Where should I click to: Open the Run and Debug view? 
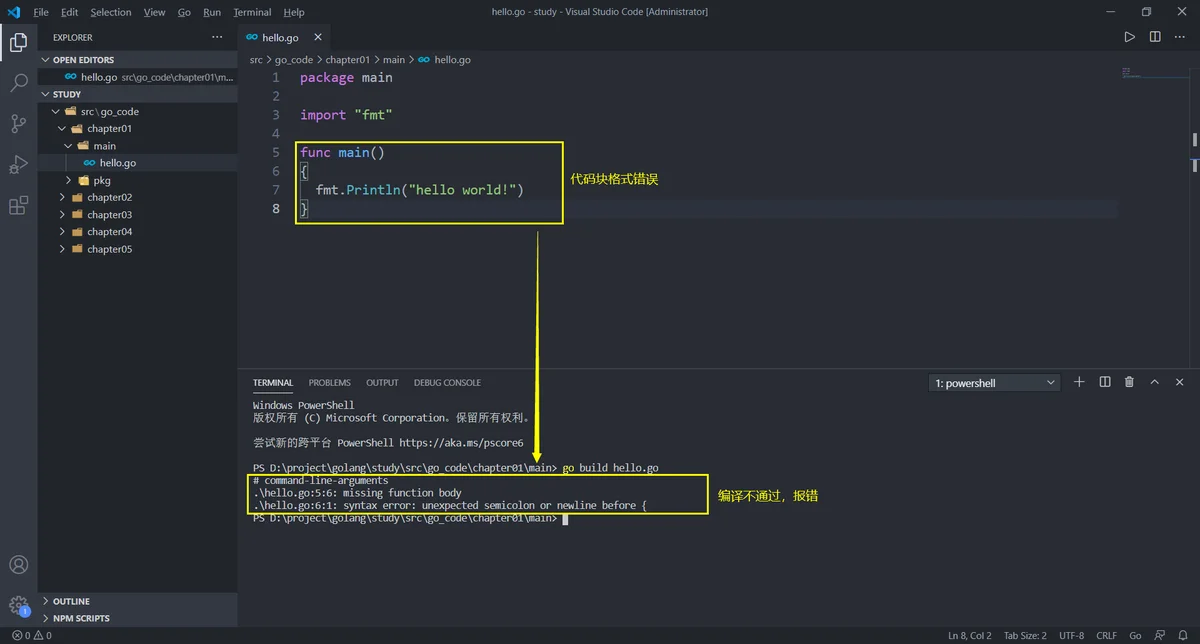[x=18, y=165]
